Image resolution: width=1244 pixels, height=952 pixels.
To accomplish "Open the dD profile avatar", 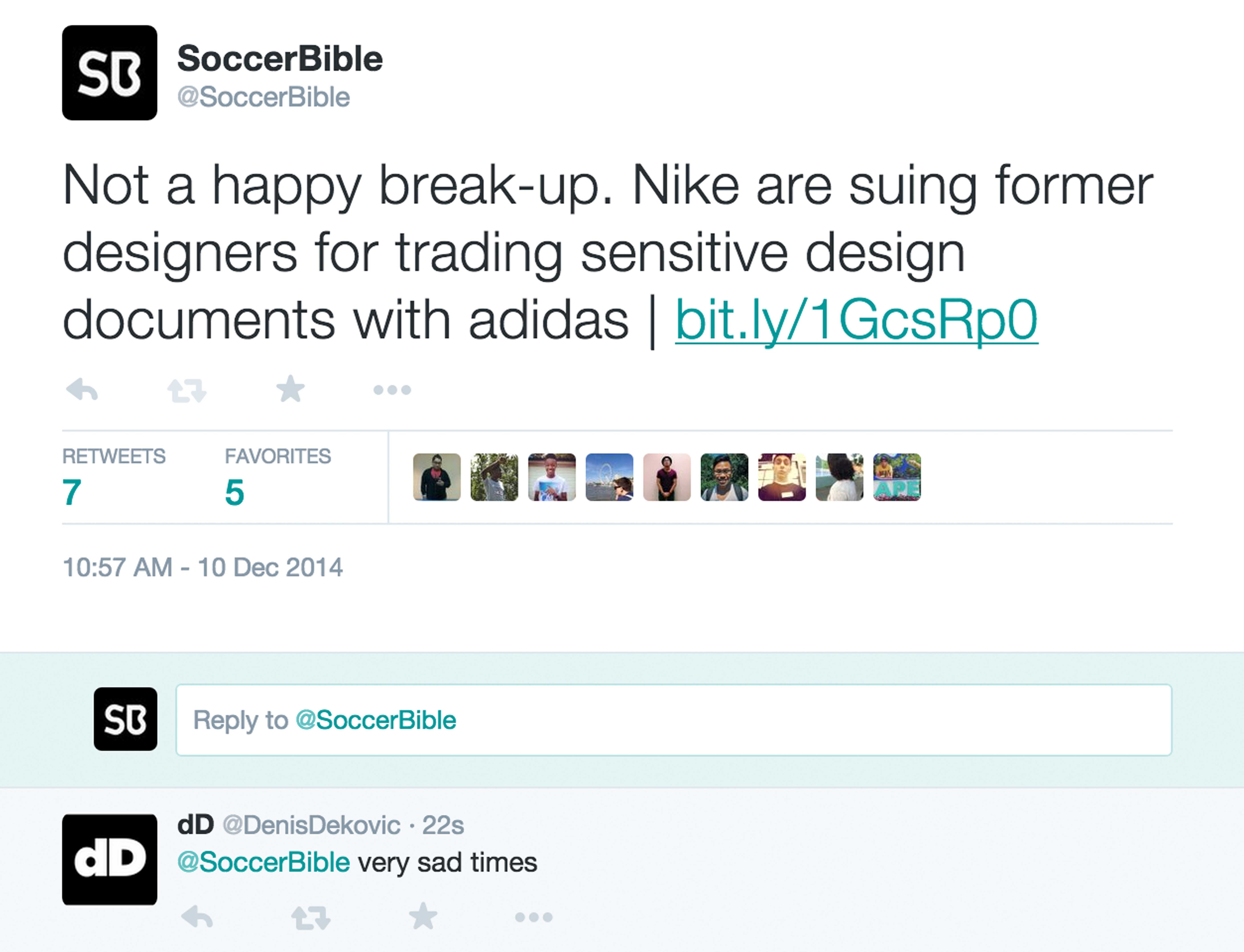I will pyautogui.click(x=109, y=859).
